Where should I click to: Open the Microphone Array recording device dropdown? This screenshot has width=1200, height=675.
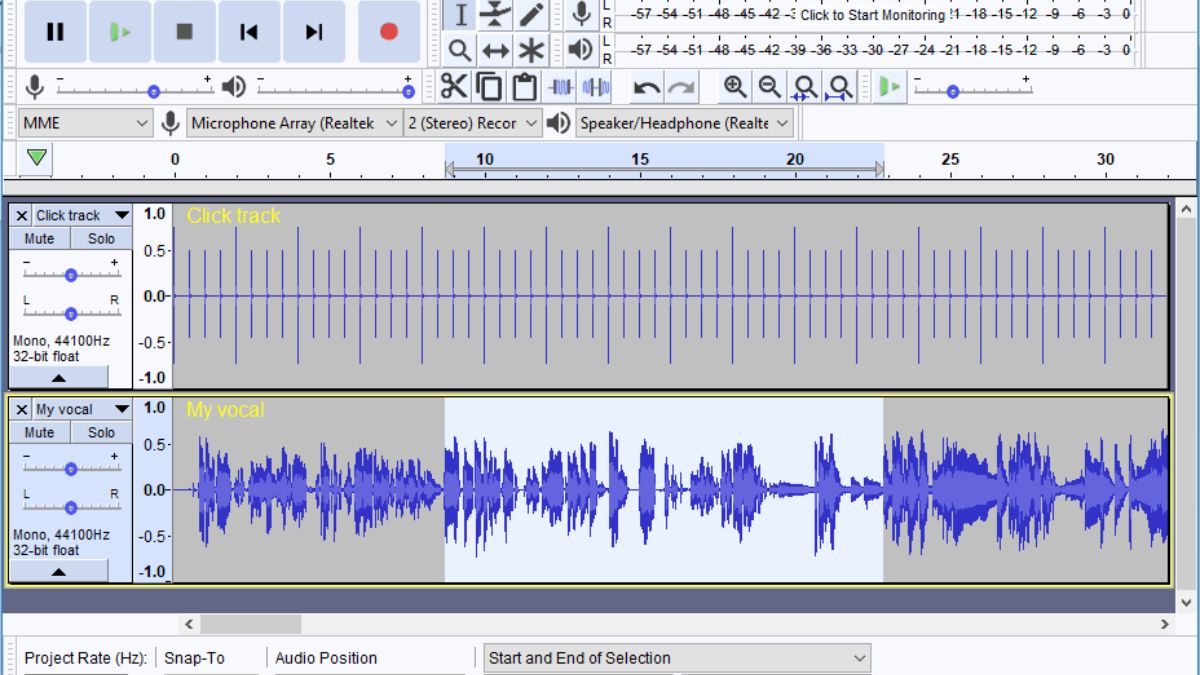(x=293, y=123)
